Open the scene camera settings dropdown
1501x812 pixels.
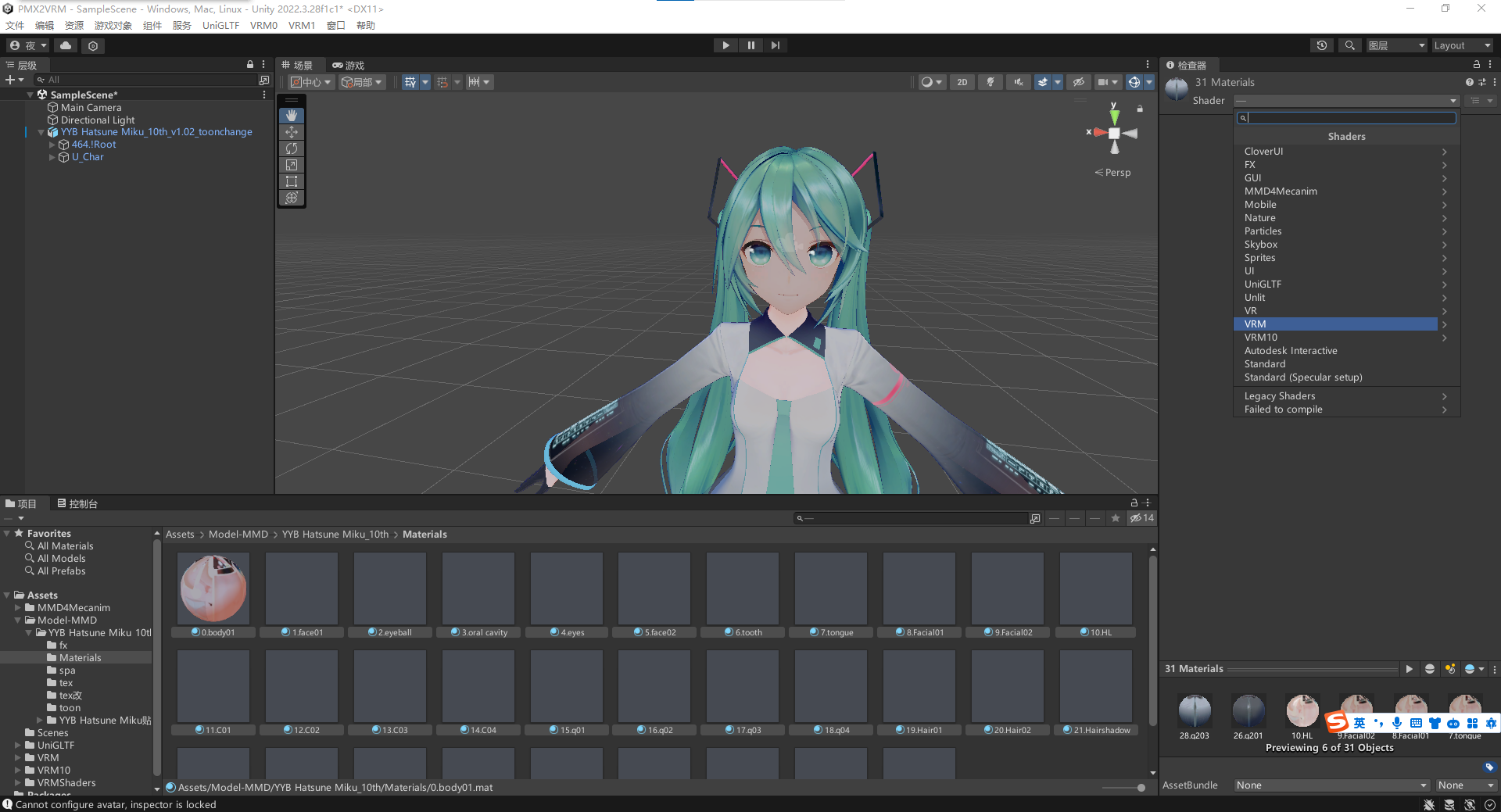tap(1108, 82)
